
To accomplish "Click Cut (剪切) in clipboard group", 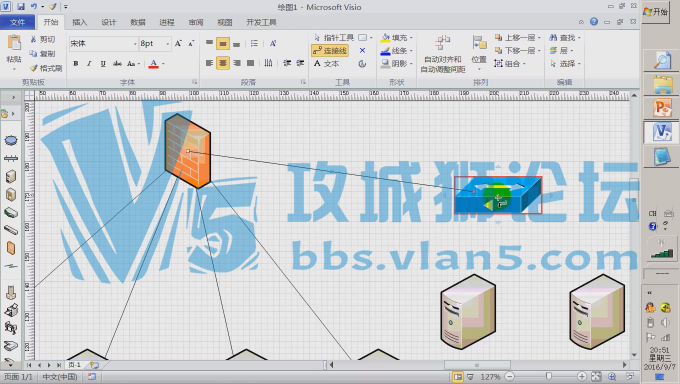I will click(42, 39).
